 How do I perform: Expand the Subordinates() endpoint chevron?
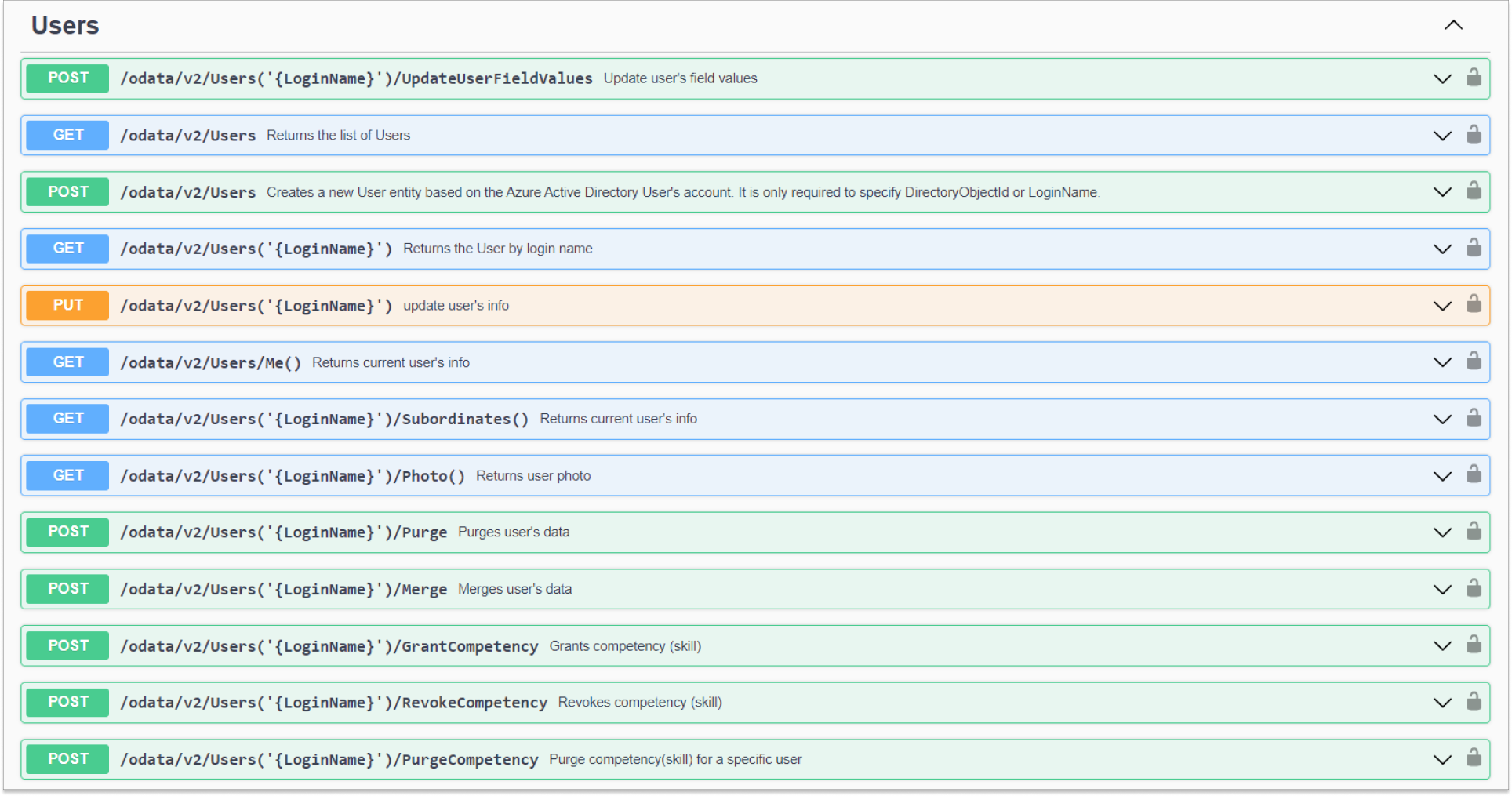(1442, 419)
